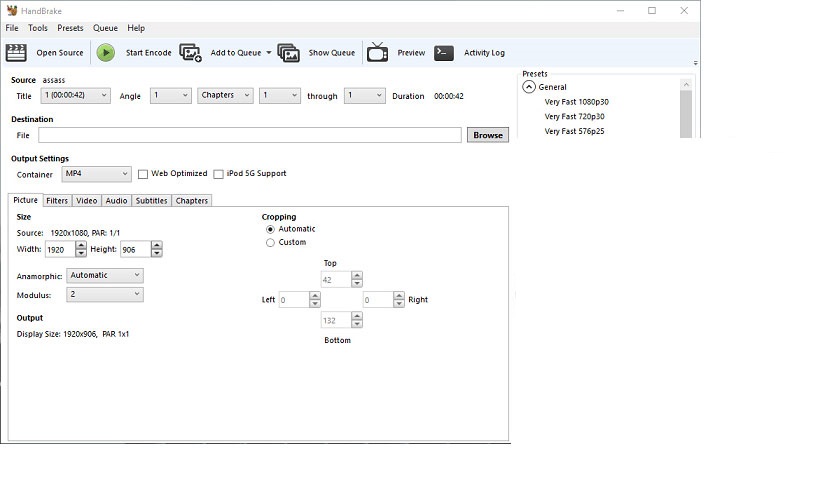This screenshot has height=484, width=836.
Task: Open the Presets menu
Action: [x=70, y=28]
